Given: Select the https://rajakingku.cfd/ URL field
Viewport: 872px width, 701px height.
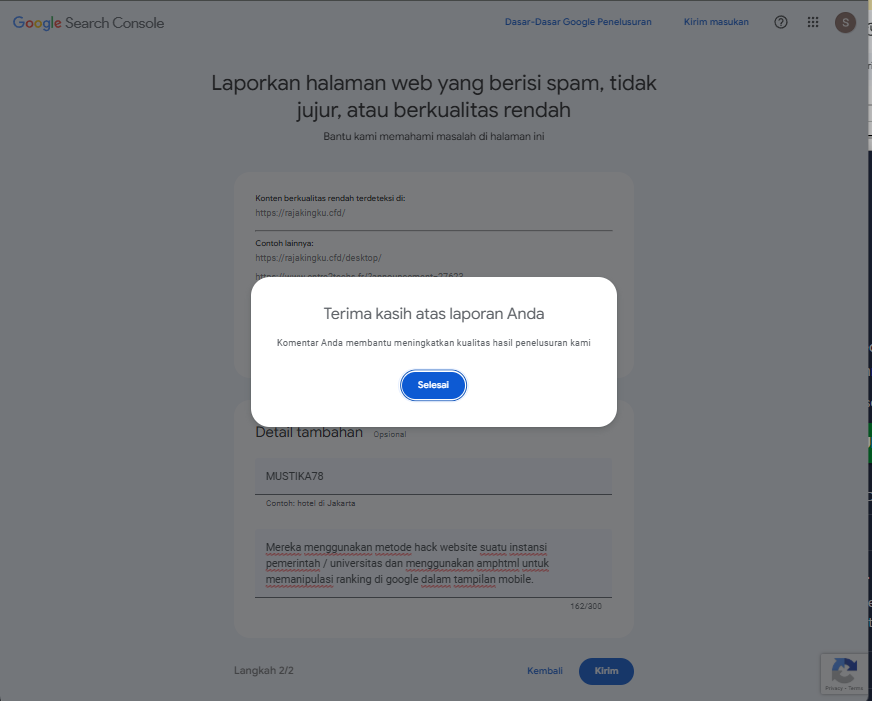Looking at the screenshot, I should coord(433,213).
